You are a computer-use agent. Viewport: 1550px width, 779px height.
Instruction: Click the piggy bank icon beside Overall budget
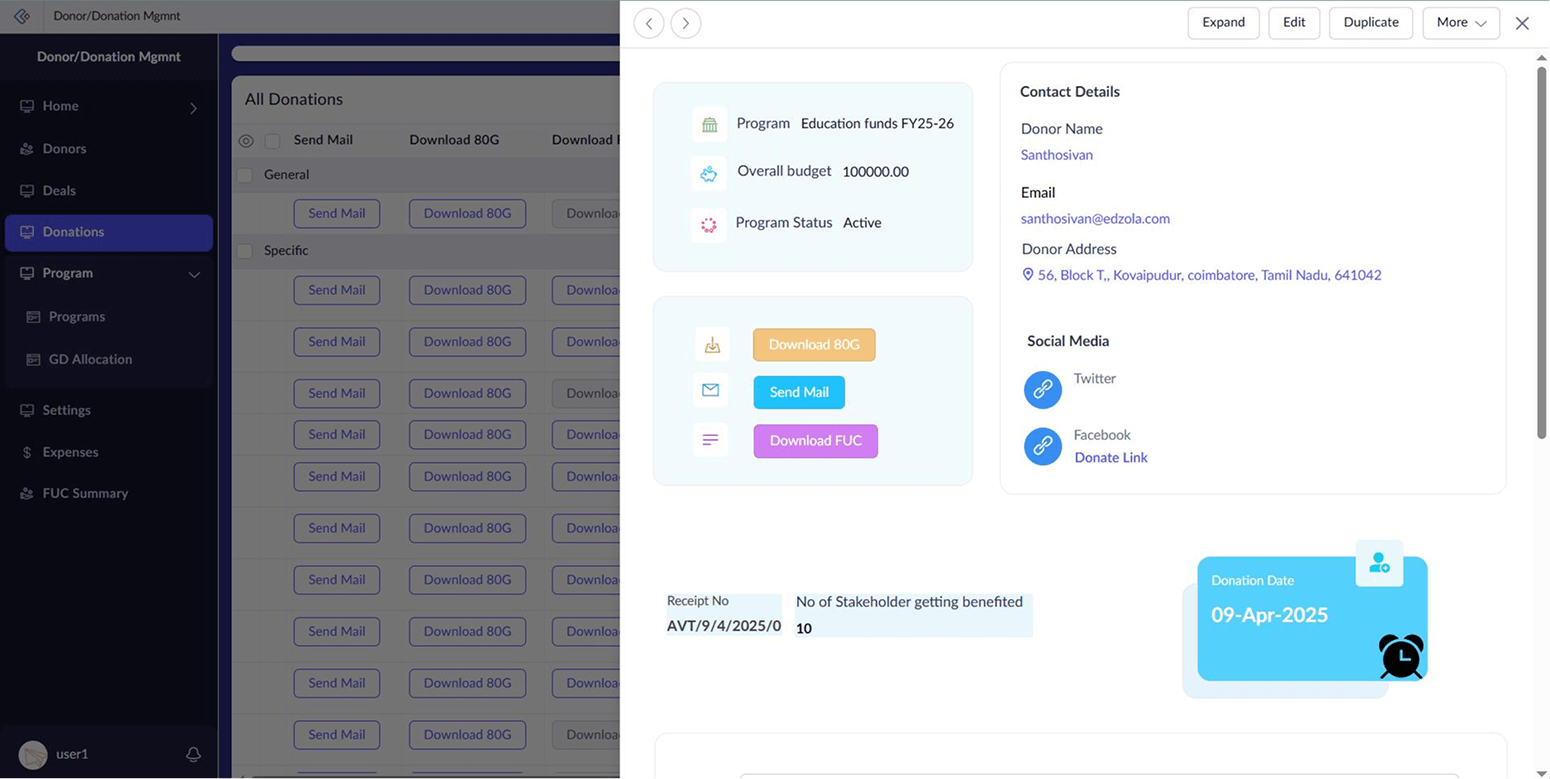(x=709, y=173)
